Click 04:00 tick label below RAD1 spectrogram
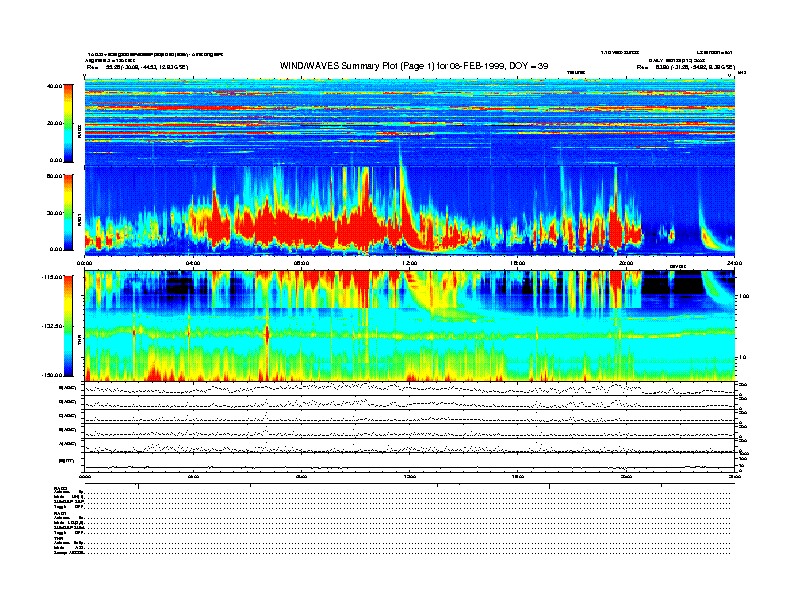792x612 pixels. click(x=193, y=263)
